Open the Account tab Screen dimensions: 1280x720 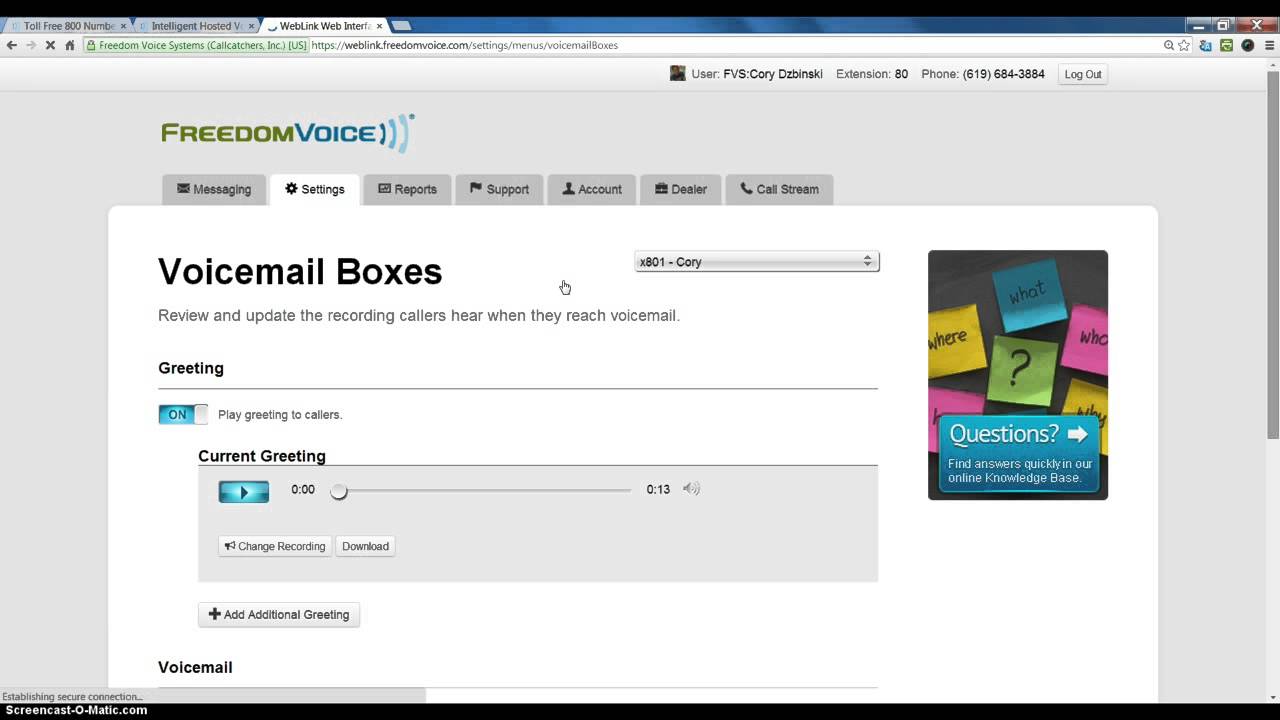tap(592, 189)
